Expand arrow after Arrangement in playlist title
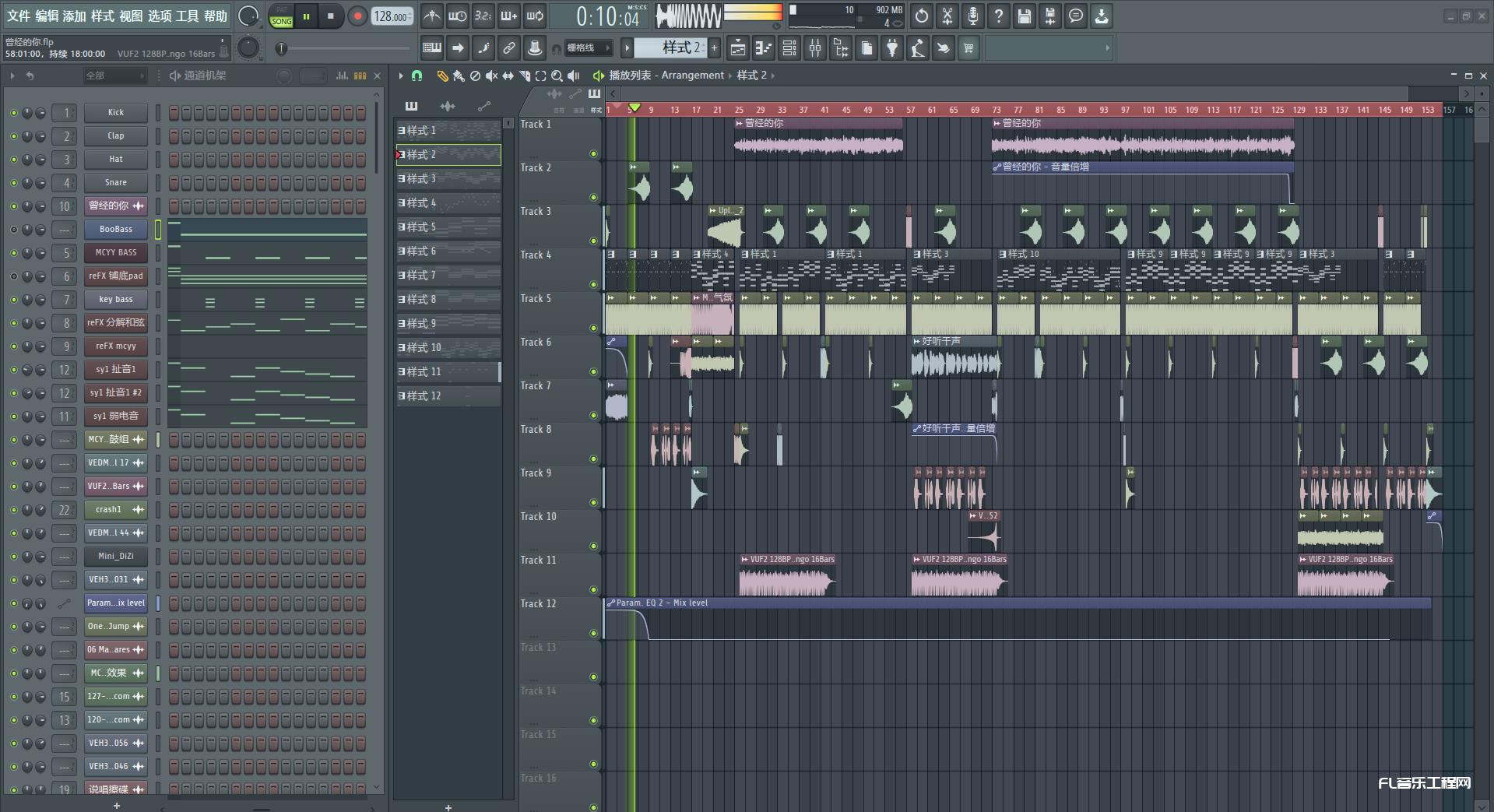Screen dimensions: 1494x812 [730, 76]
